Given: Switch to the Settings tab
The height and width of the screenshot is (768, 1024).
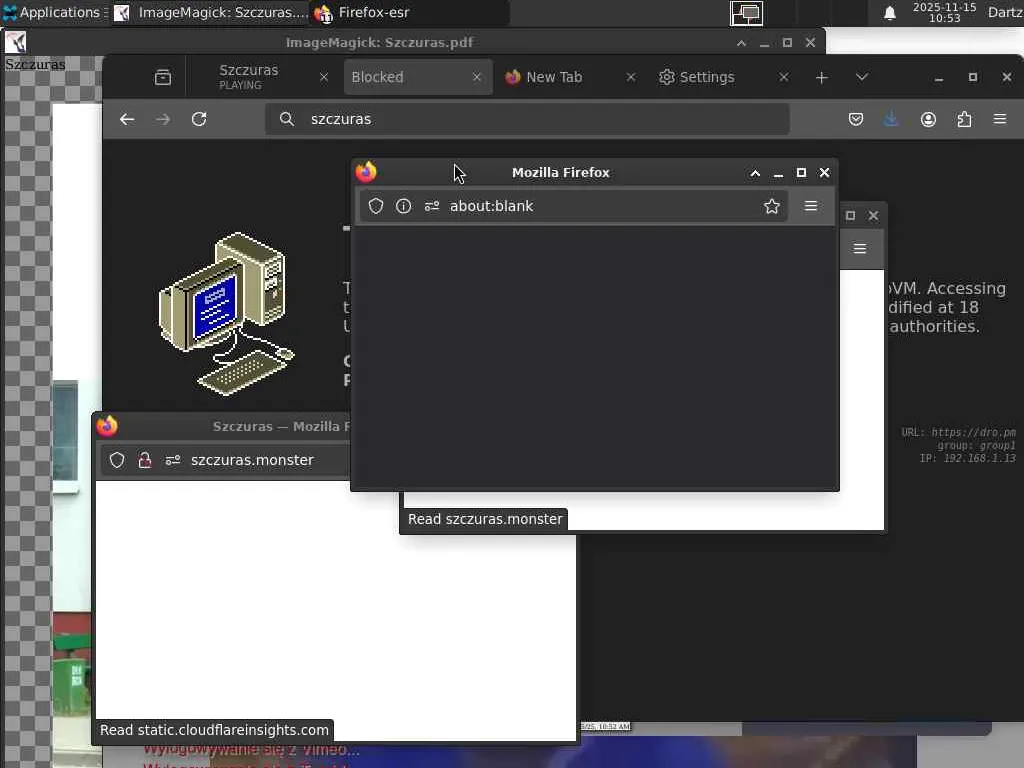Looking at the screenshot, I should (707, 77).
